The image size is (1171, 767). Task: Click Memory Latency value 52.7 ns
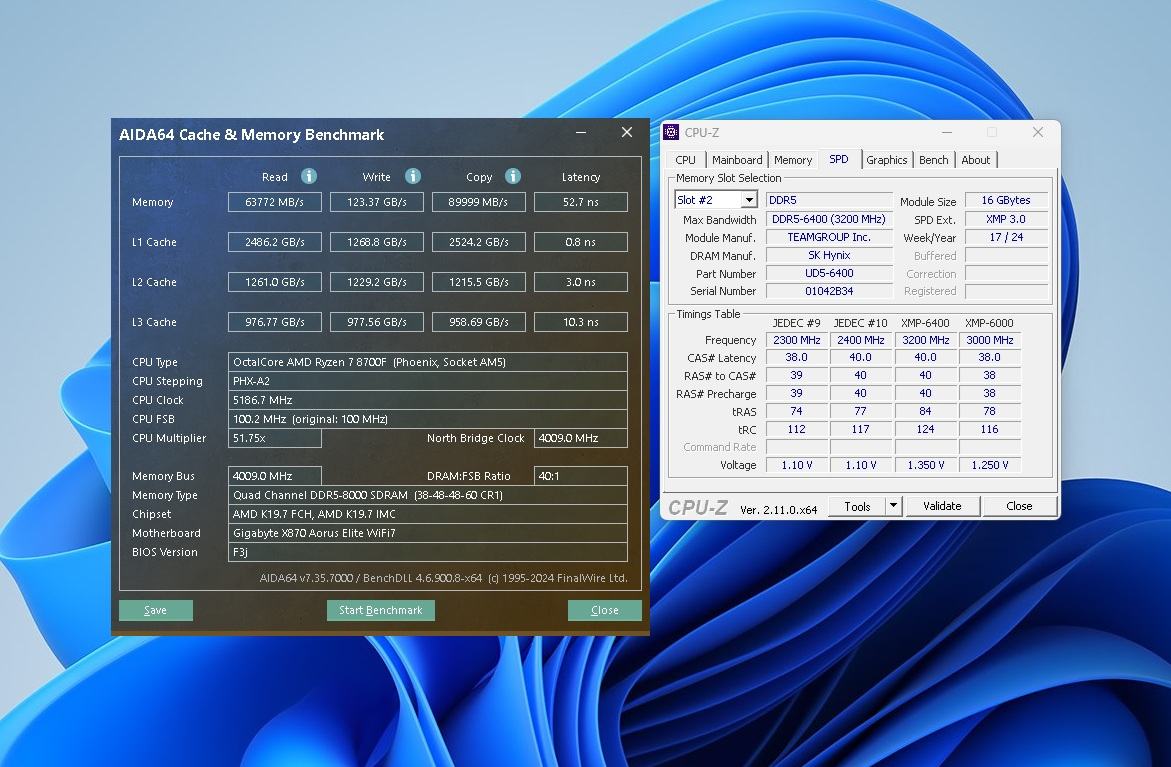pos(580,202)
